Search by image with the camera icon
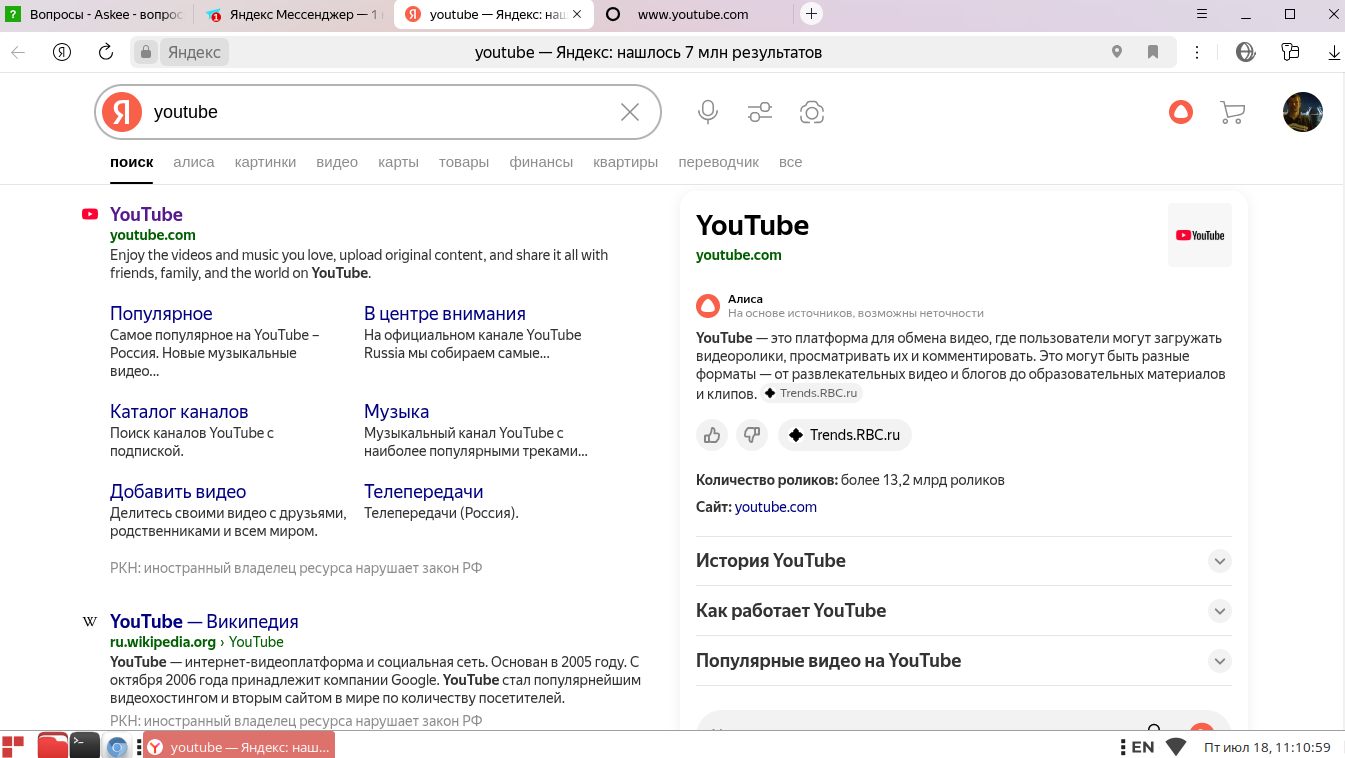 pos(812,112)
